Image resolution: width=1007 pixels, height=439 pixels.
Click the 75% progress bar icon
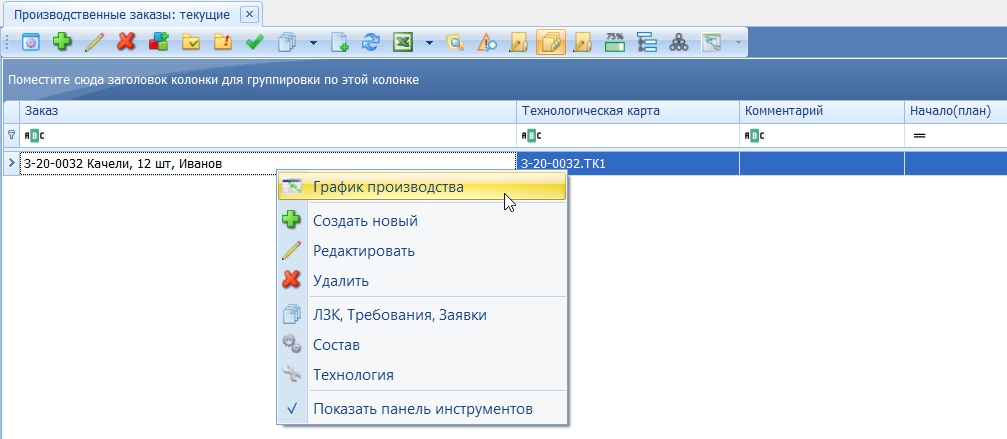click(615, 43)
